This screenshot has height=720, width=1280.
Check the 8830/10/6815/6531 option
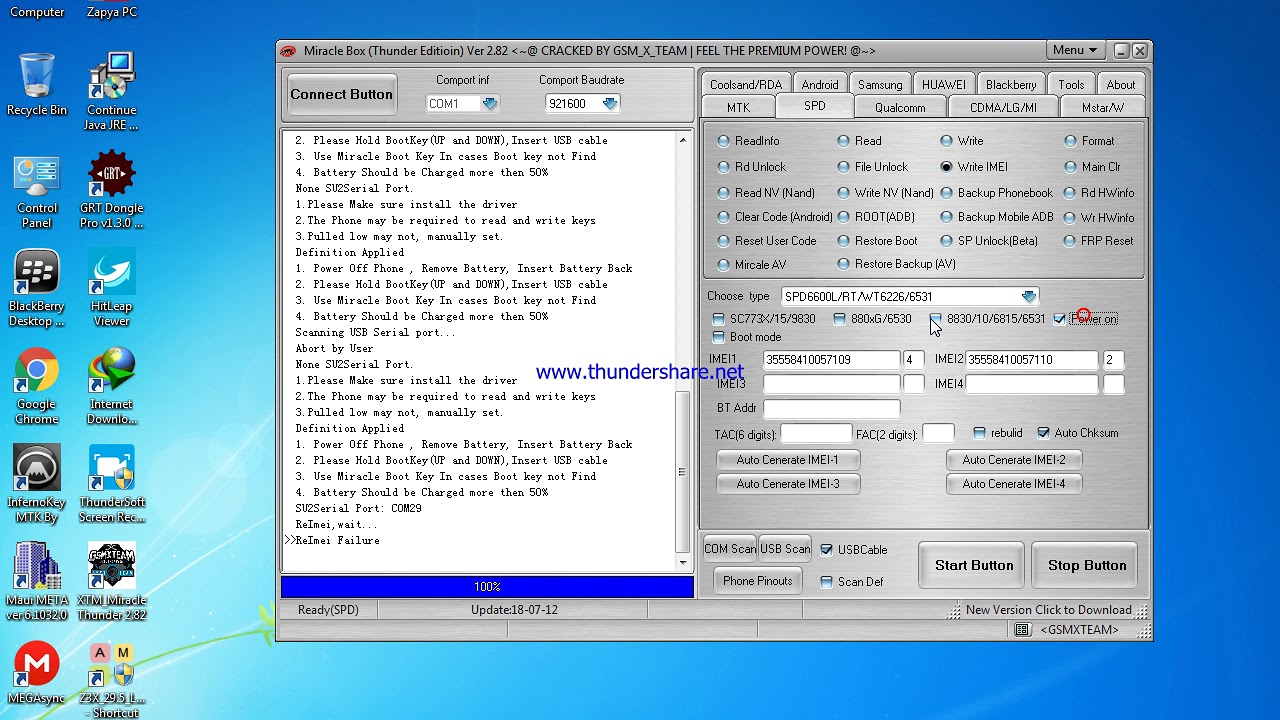(x=935, y=319)
